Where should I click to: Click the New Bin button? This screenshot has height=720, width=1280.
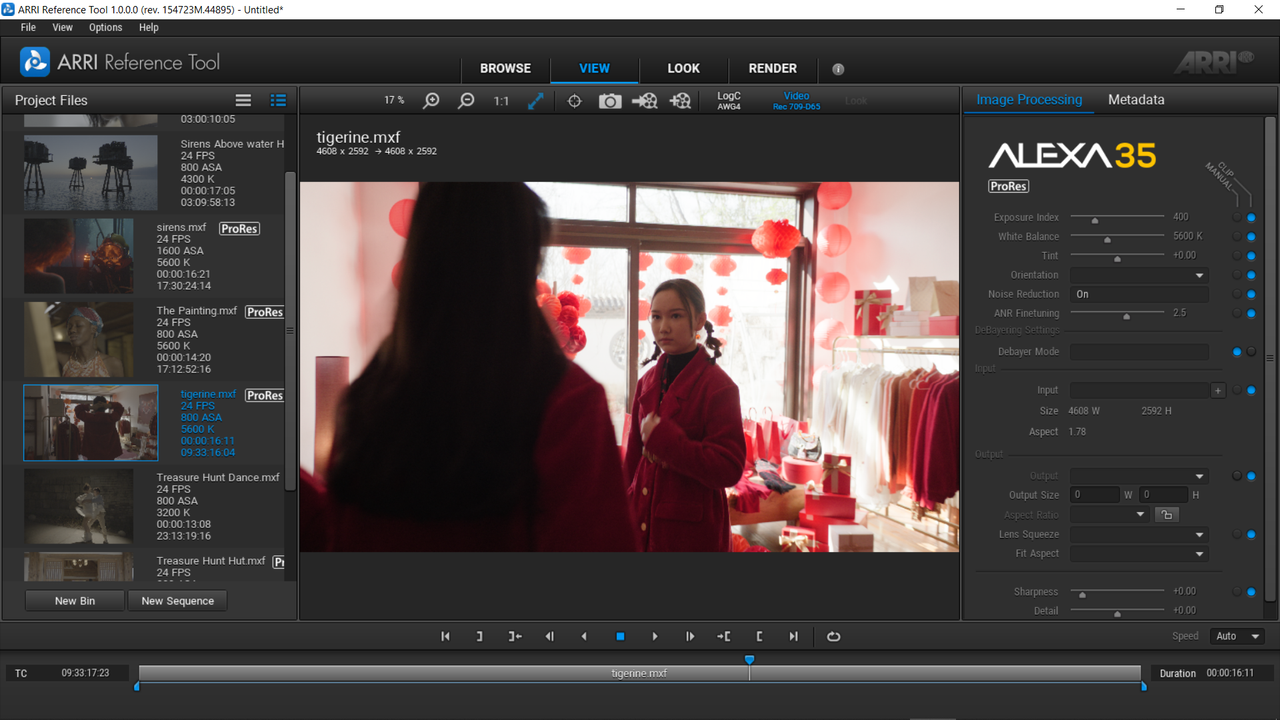click(x=75, y=601)
